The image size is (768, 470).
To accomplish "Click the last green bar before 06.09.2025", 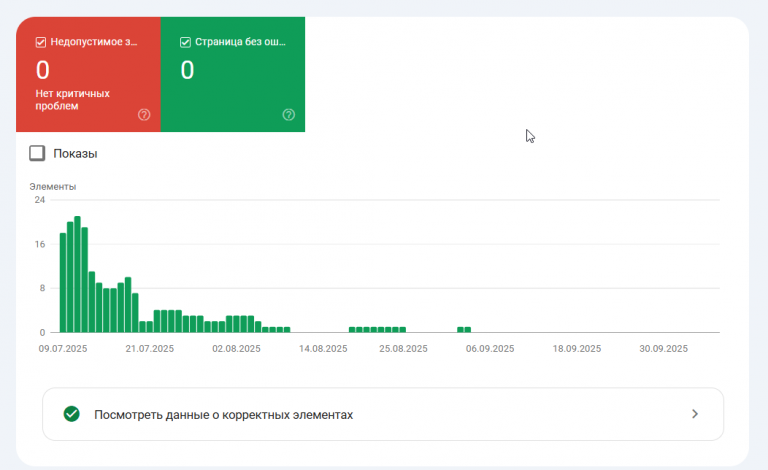I will tap(467, 329).
